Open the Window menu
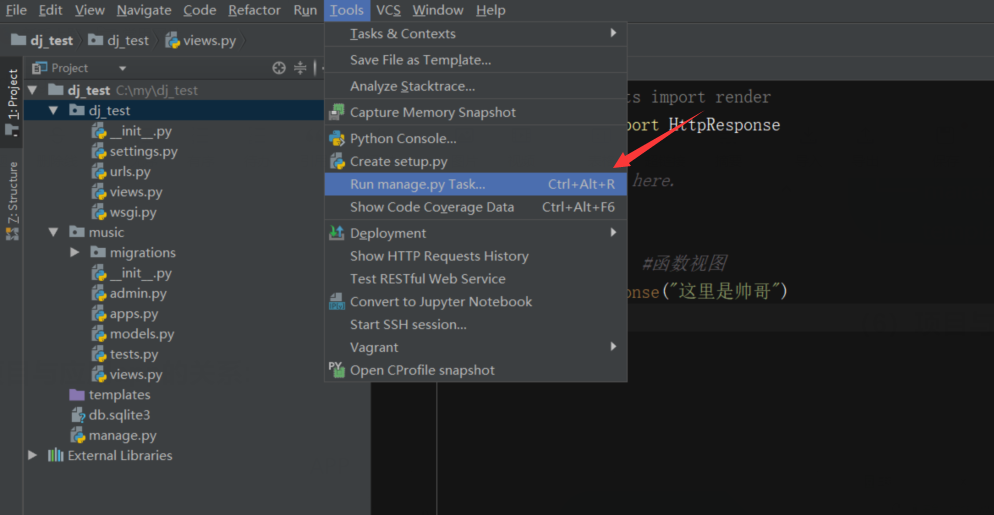This screenshot has width=994, height=515. tap(437, 10)
